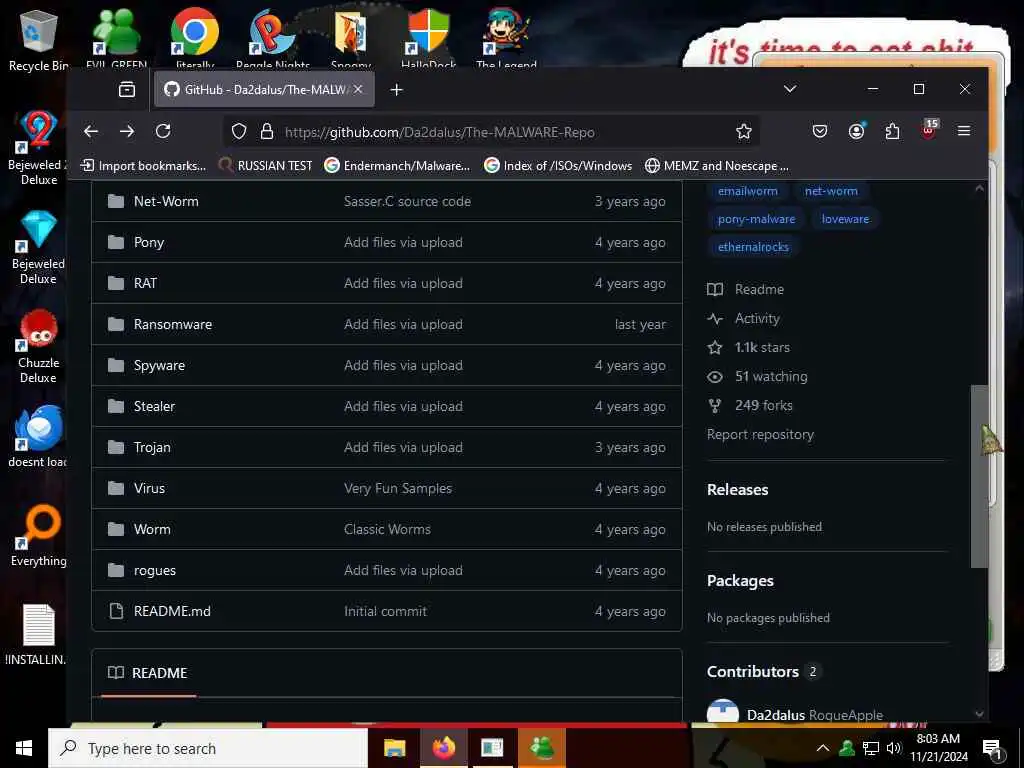The image size is (1024, 768).
Task: Click the Report repository link
Action: pyautogui.click(x=760, y=434)
